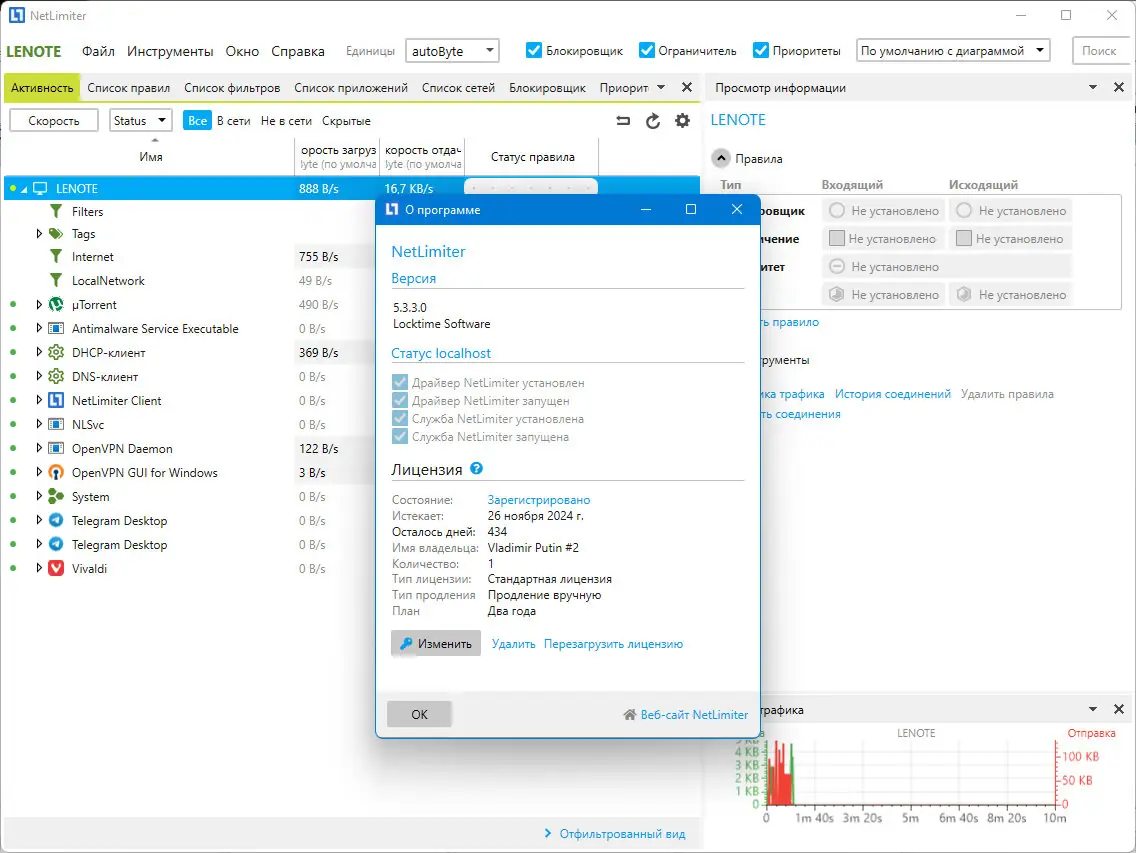This screenshot has height=853, width=1136.
Task: Select outgoing blocker radio Не установлено
Action: coord(964,210)
